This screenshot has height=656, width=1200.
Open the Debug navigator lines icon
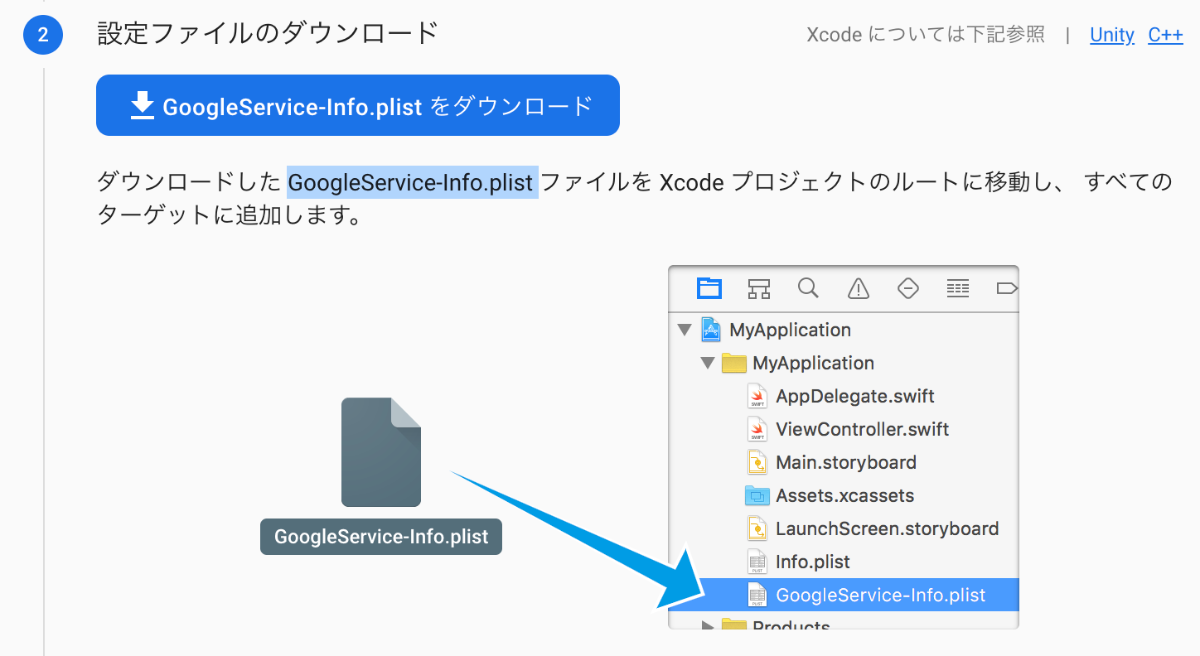tap(958, 289)
